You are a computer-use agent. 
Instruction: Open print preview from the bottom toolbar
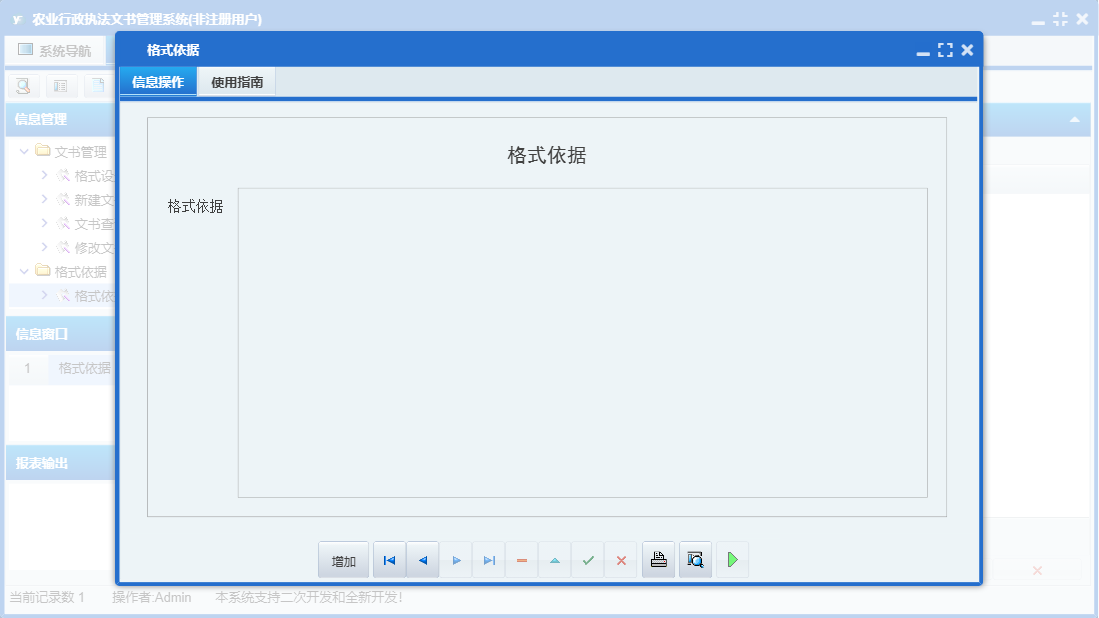695,559
